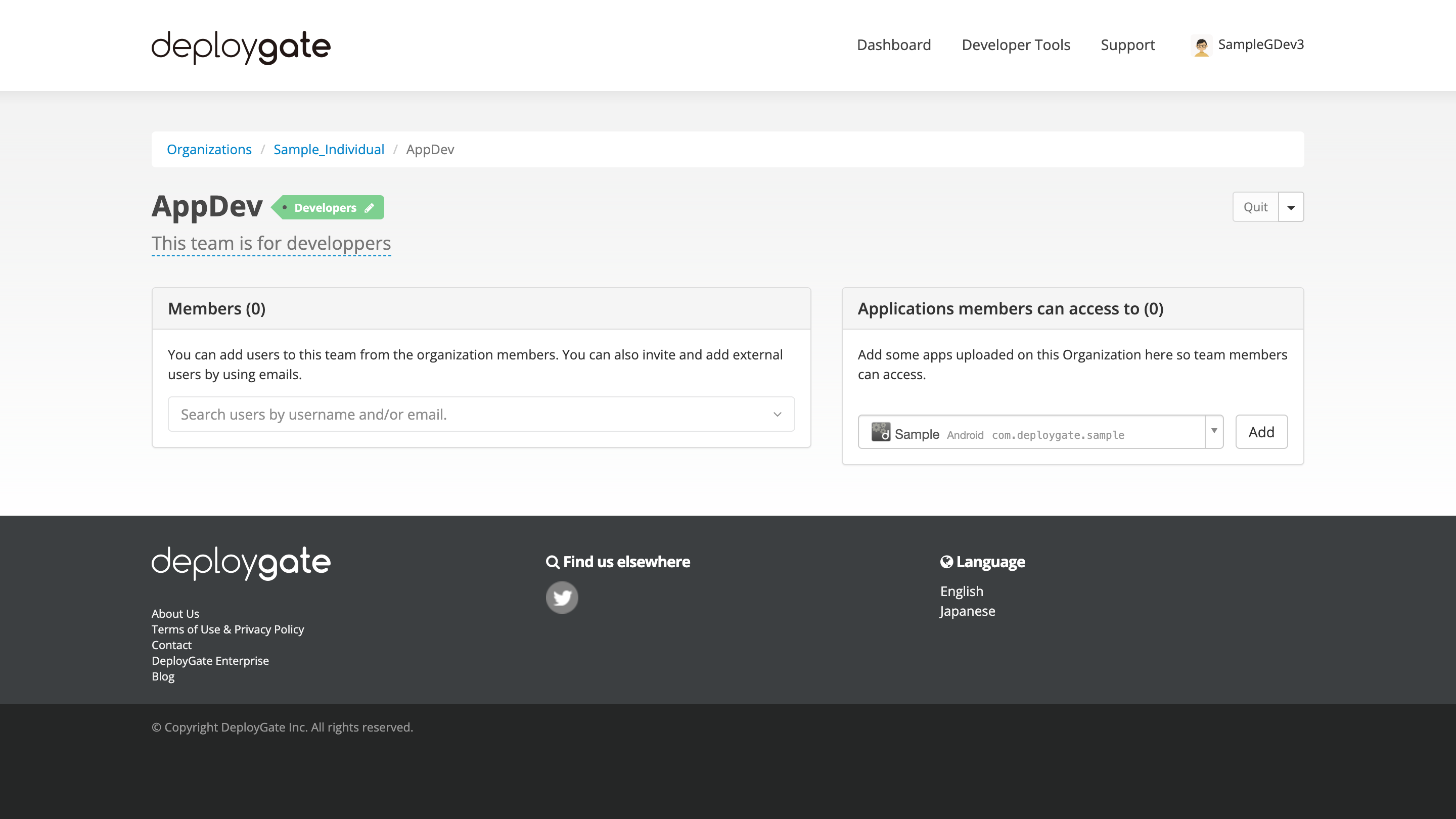
Task: Click the magnifier icon beside Find us elsewhere
Action: pos(552,561)
